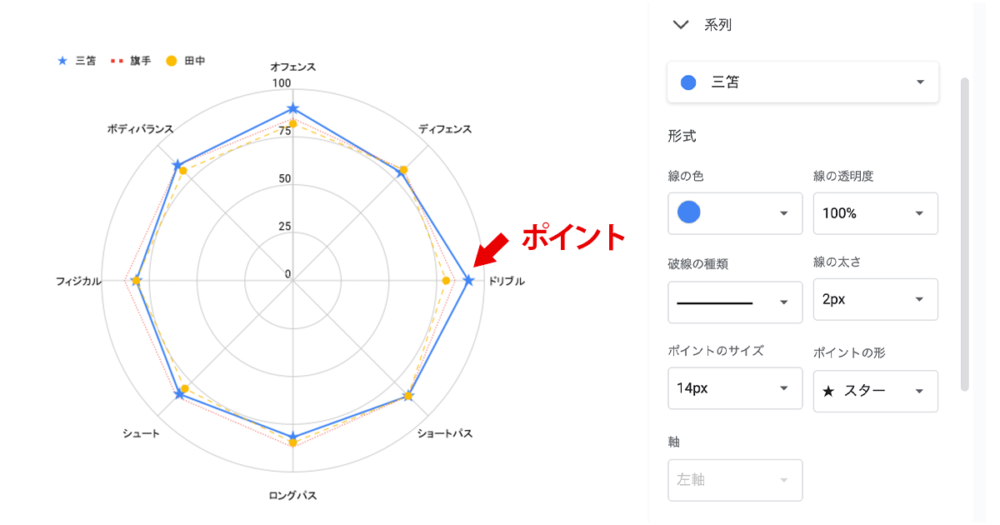Click the sidebar vertical scrollbar
The height and width of the screenshot is (525, 1000).
tap(965, 234)
